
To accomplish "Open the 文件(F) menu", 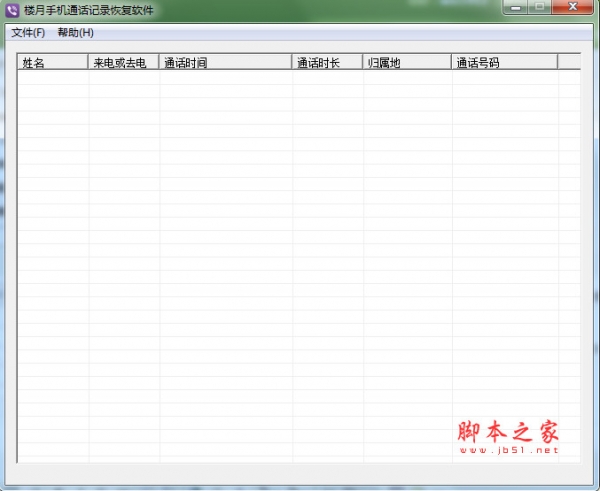I will tap(28, 33).
